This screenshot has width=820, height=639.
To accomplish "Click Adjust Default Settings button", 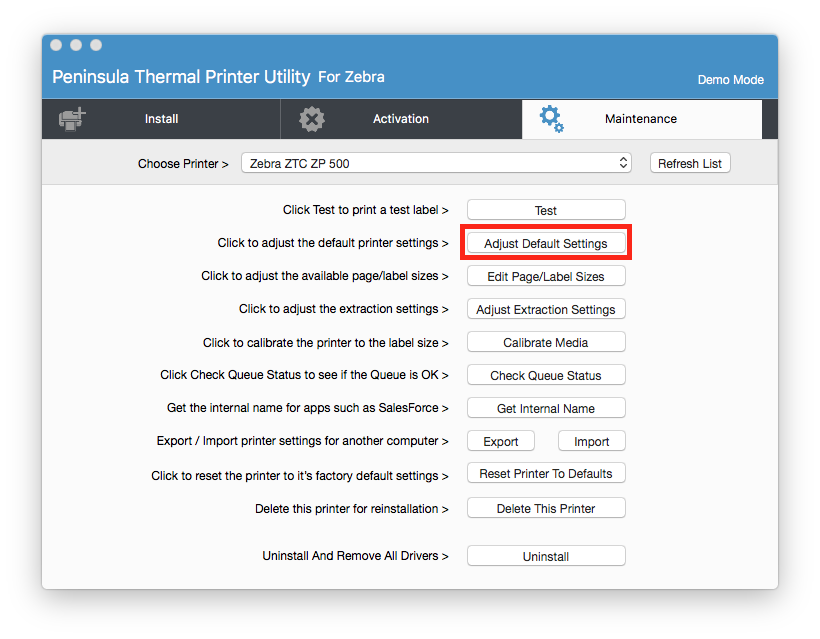I will [x=546, y=243].
